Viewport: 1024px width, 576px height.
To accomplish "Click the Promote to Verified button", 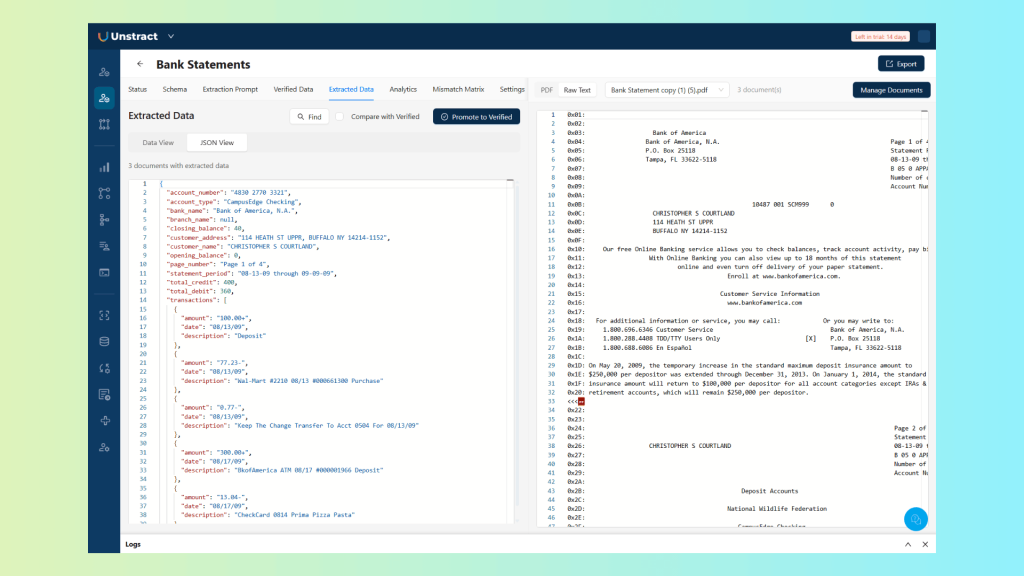I will coord(476,117).
